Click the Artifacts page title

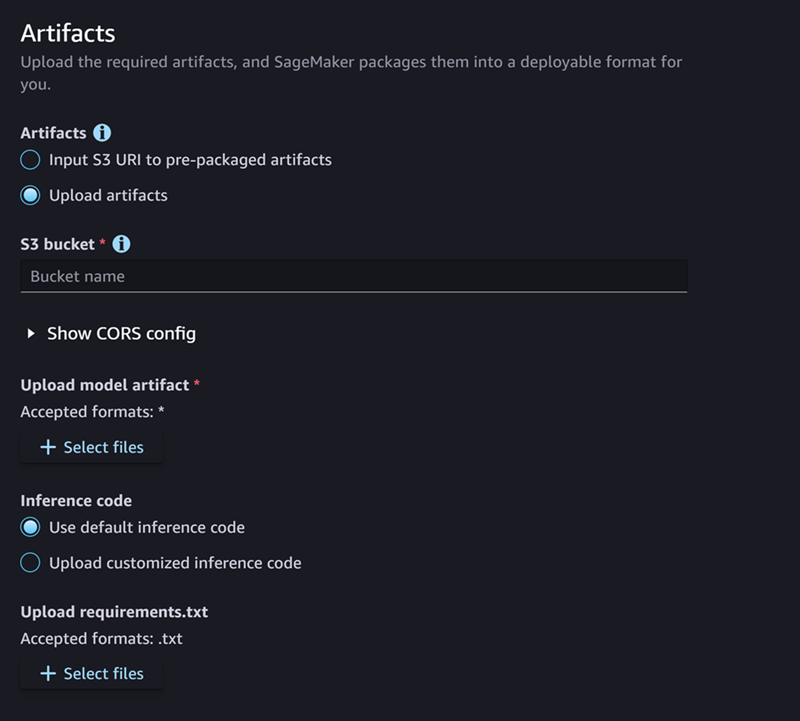(66, 33)
